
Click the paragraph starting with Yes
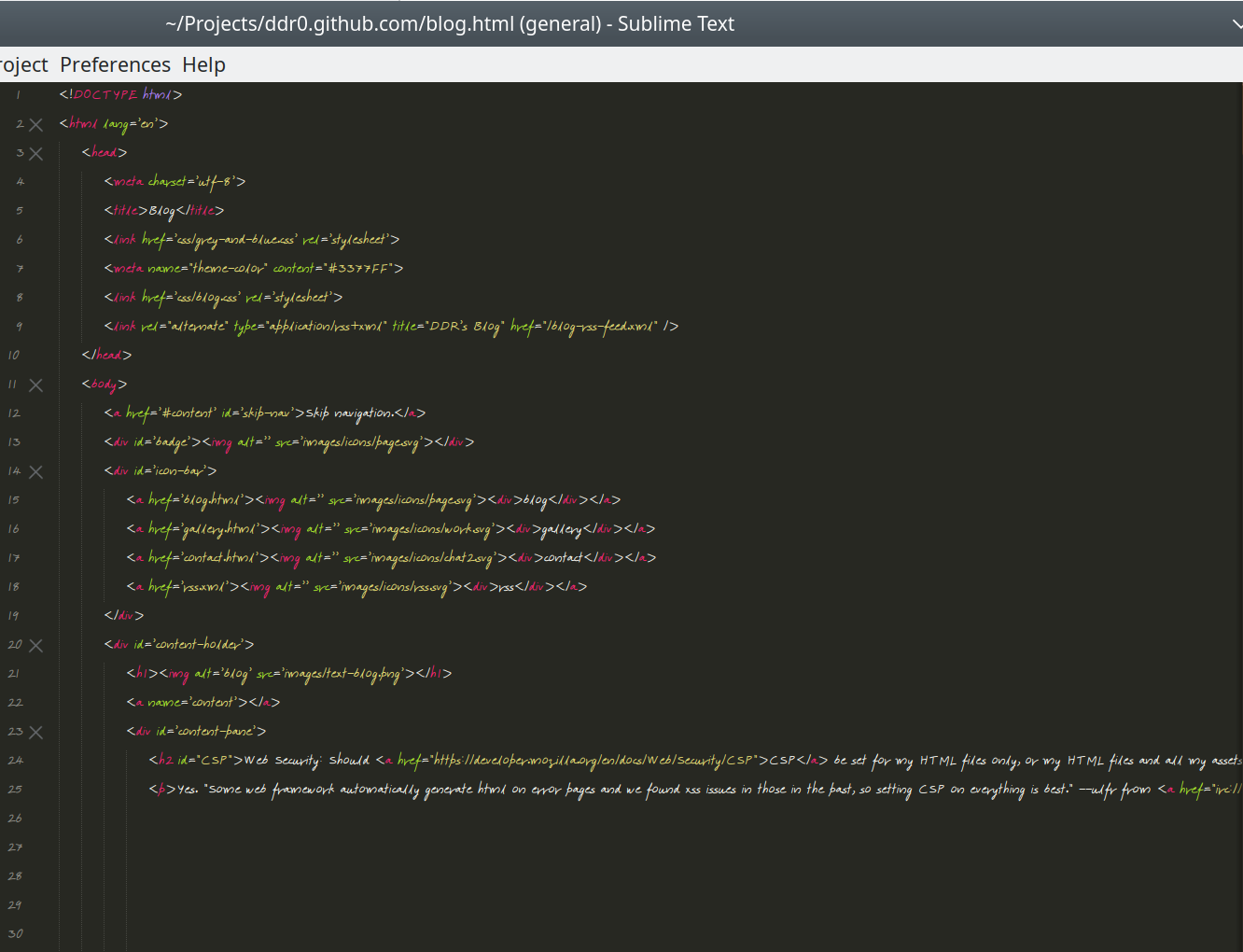[x=695, y=789]
